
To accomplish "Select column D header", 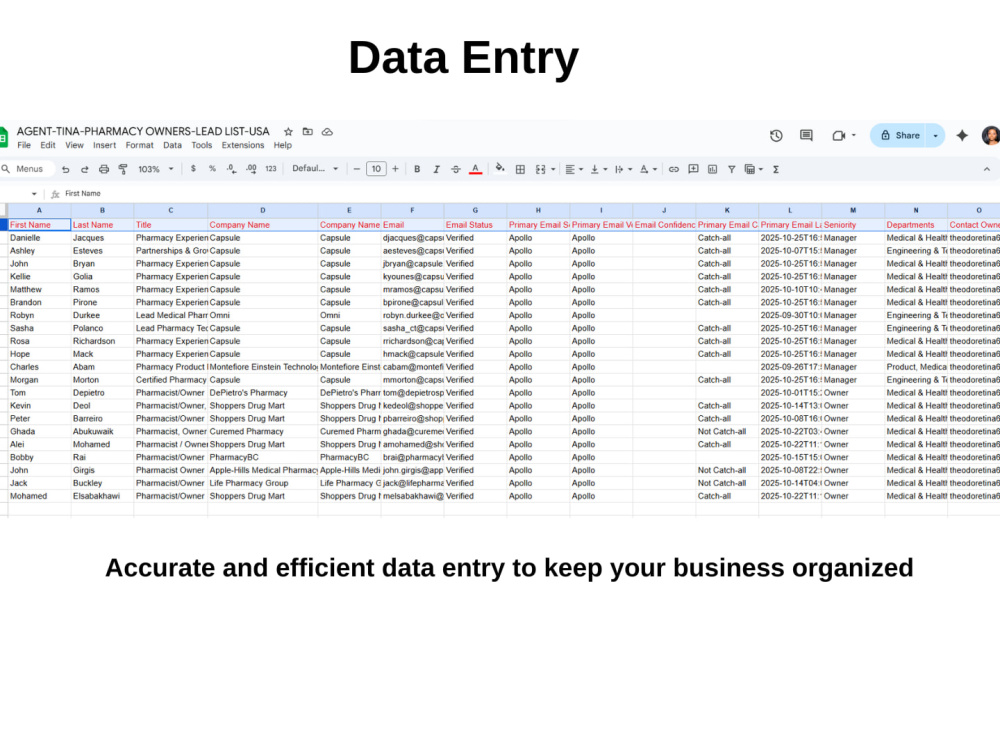I will tap(263, 210).
